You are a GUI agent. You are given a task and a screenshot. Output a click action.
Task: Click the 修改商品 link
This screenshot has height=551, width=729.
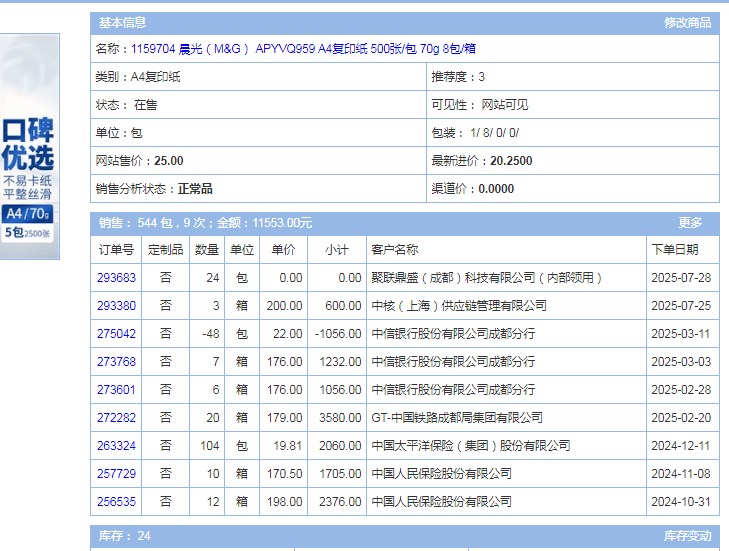tap(687, 22)
